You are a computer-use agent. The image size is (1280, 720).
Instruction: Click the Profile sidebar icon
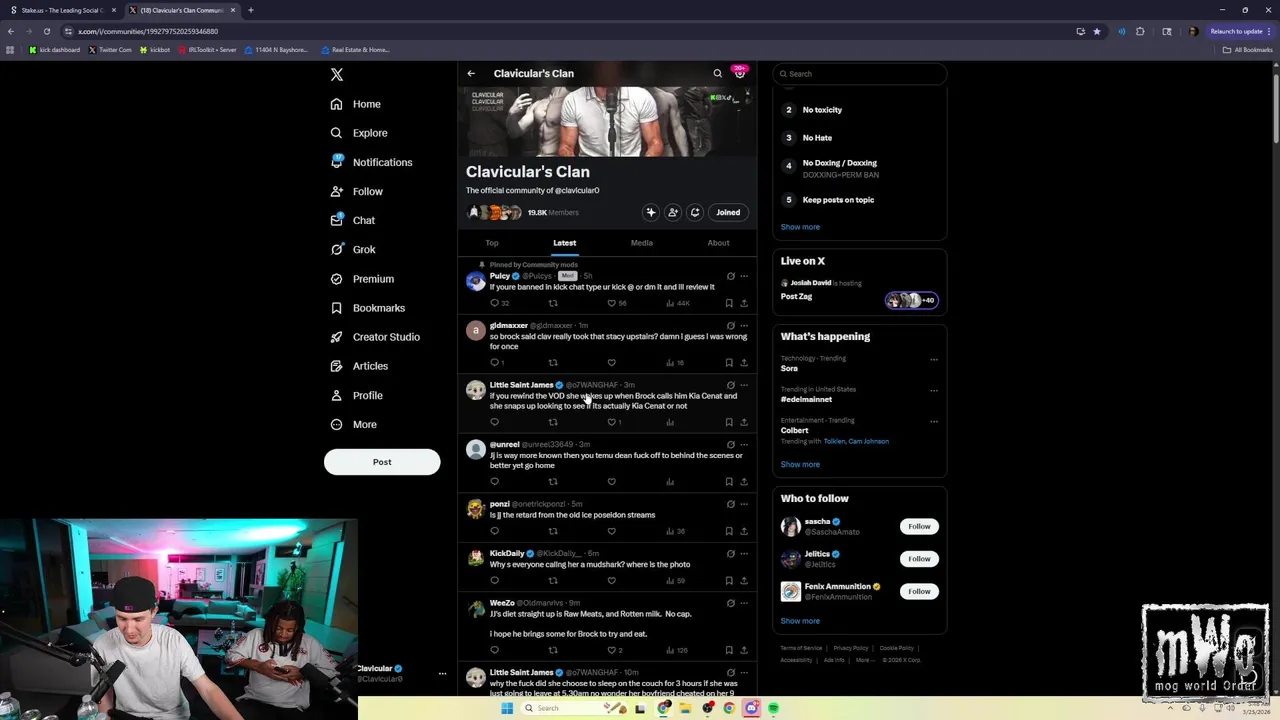click(x=337, y=395)
